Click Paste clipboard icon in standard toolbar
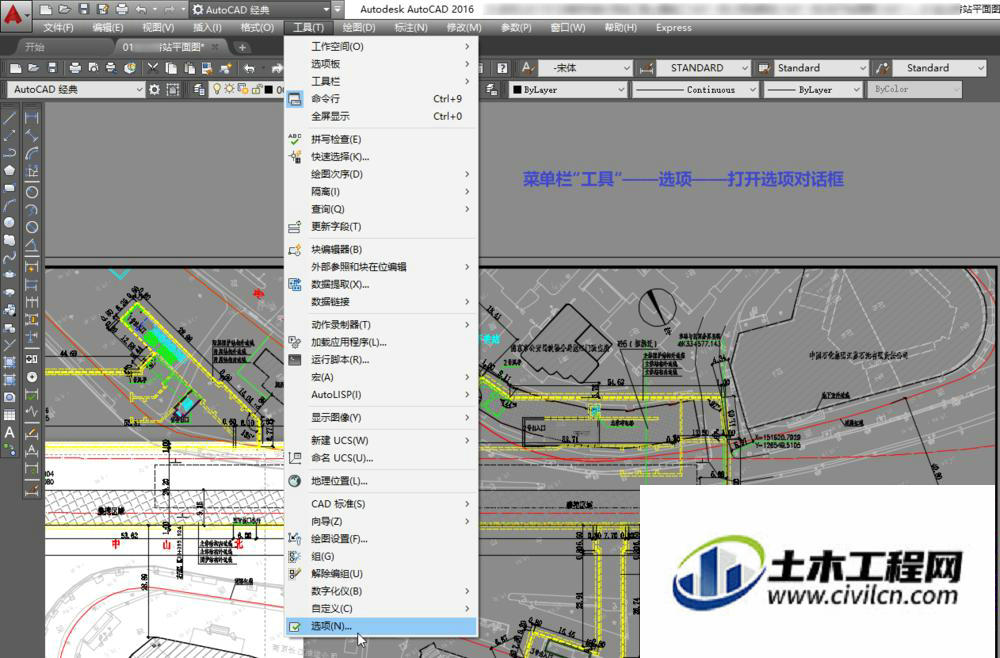The height and width of the screenshot is (658, 1000). [189, 68]
